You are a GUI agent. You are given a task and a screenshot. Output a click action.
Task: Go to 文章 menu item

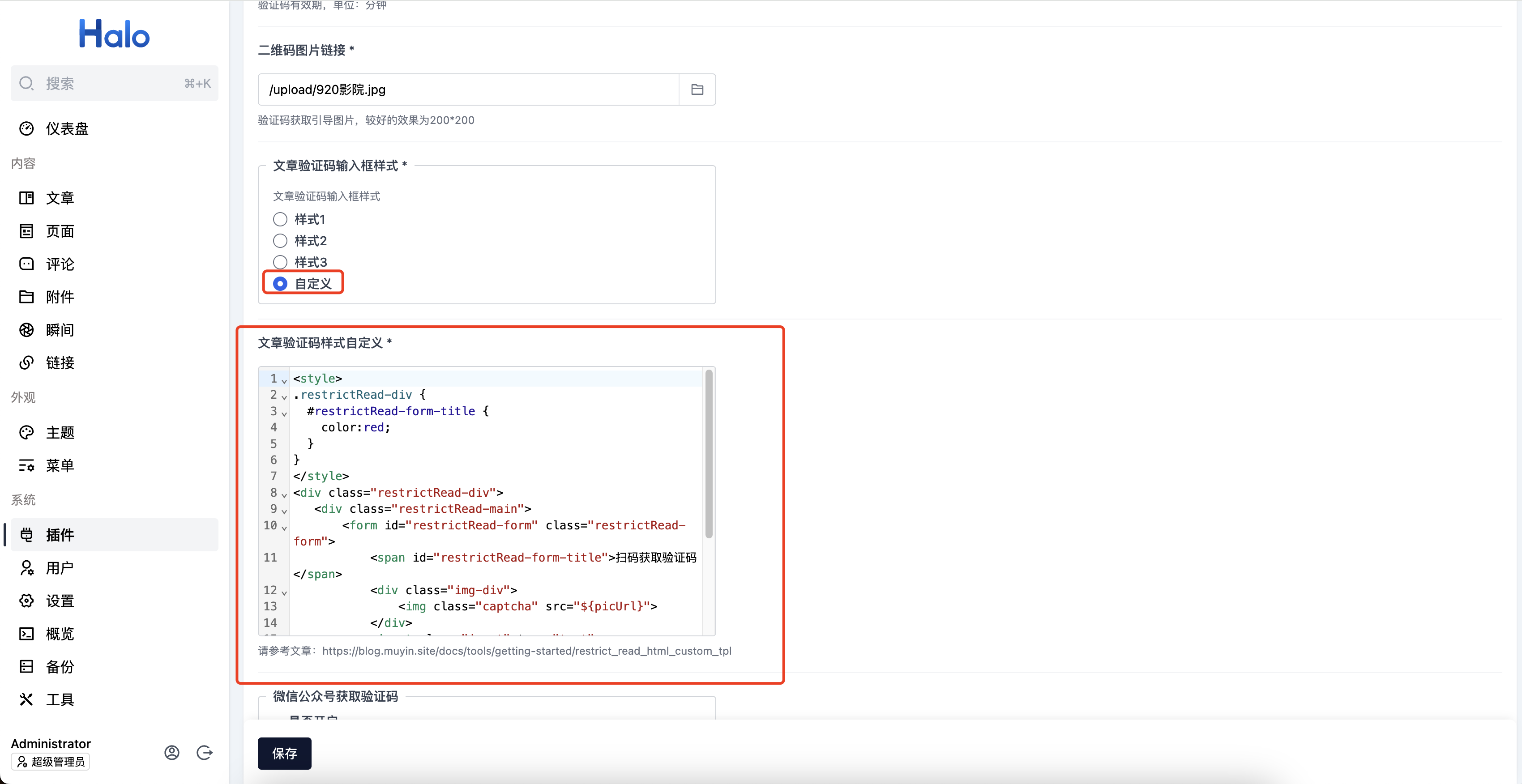coord(114,198)
